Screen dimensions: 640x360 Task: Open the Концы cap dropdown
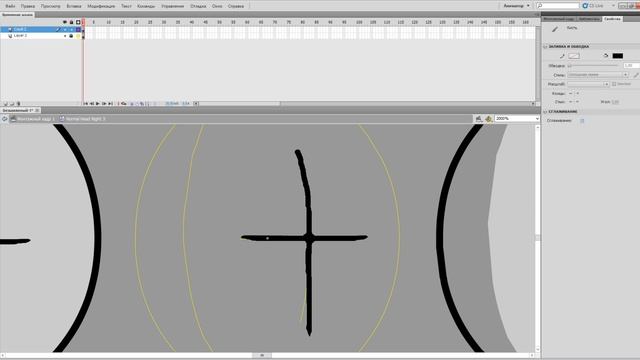(x=574, y=93)
